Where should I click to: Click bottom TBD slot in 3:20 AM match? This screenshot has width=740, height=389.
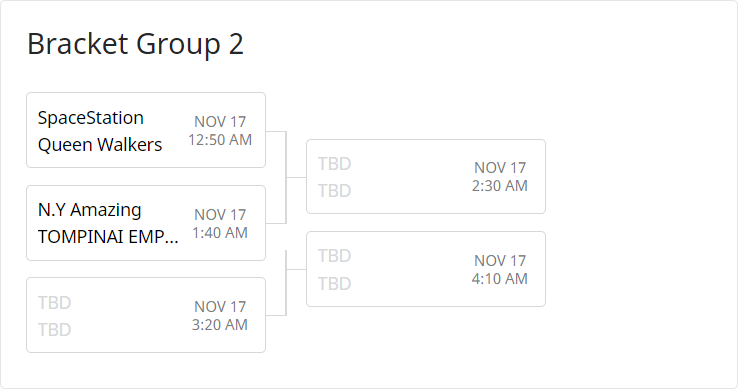point(54,330)
